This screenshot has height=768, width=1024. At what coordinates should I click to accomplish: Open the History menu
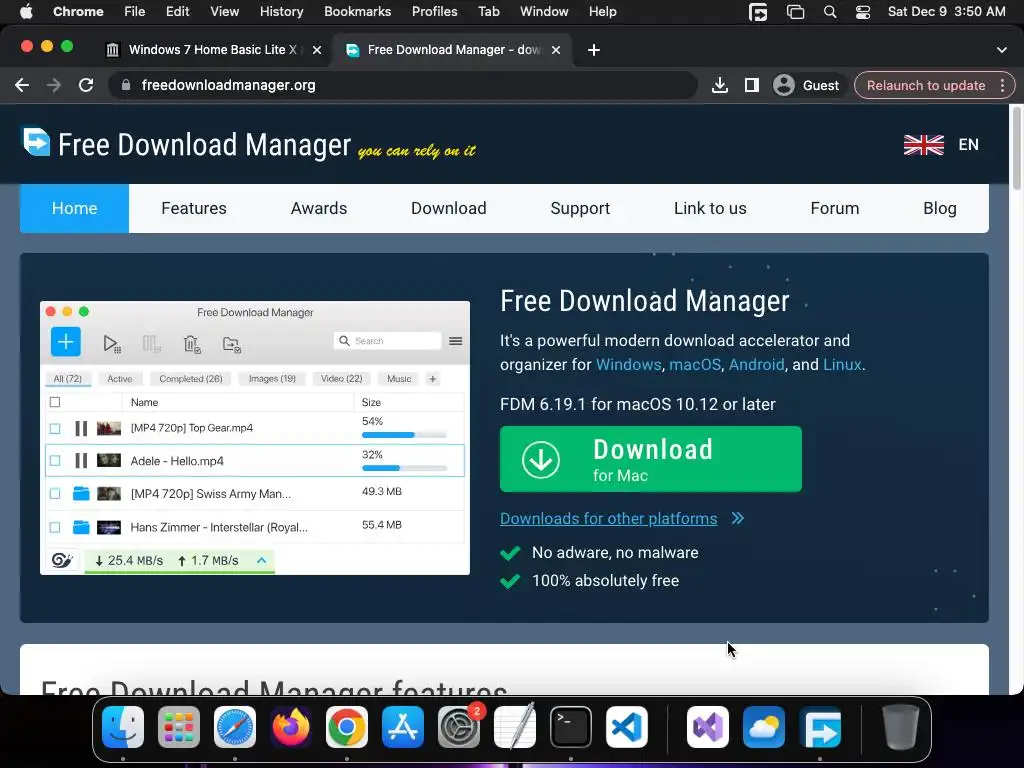281,12
